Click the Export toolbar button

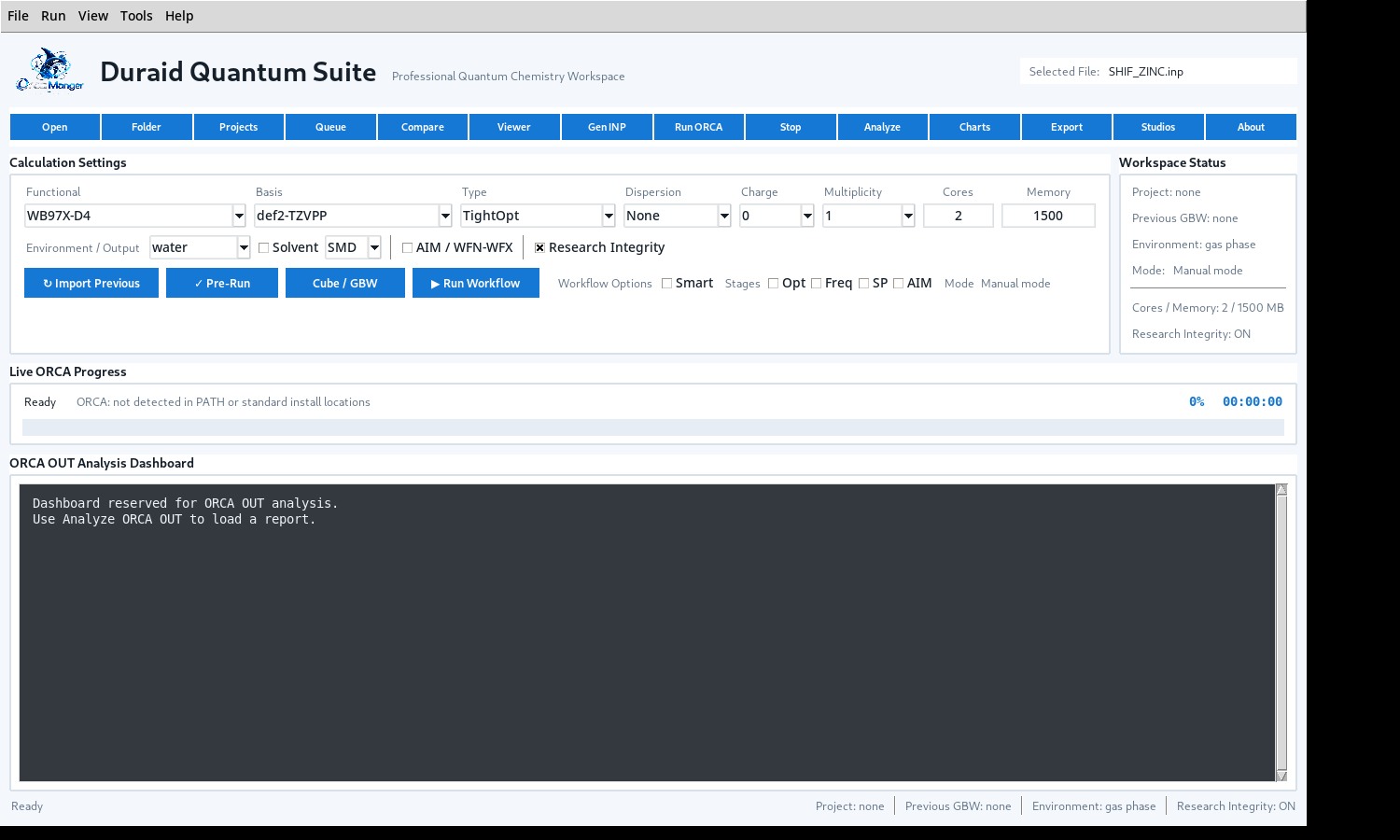point(1067,127)
